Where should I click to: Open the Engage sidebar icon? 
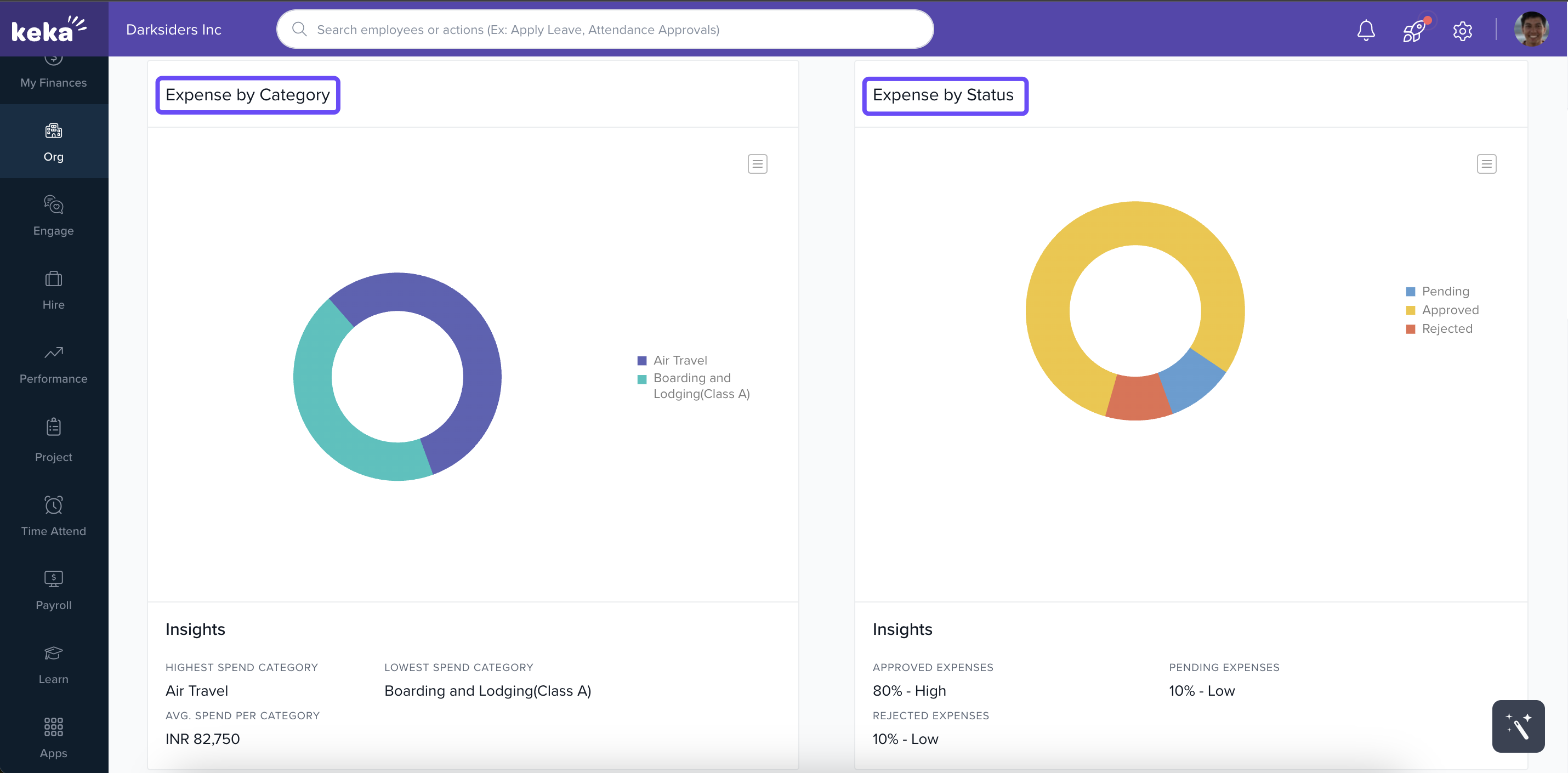coord(54,204)
